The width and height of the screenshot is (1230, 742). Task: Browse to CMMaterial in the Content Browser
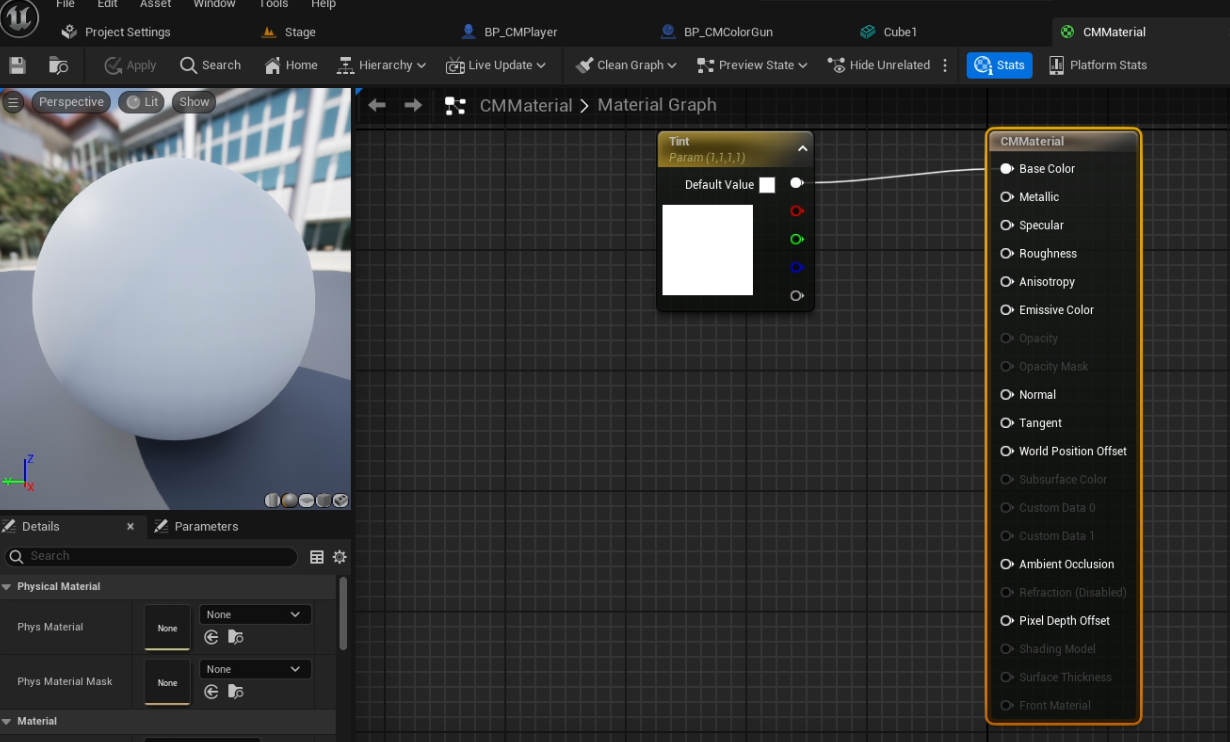(57, 64)
